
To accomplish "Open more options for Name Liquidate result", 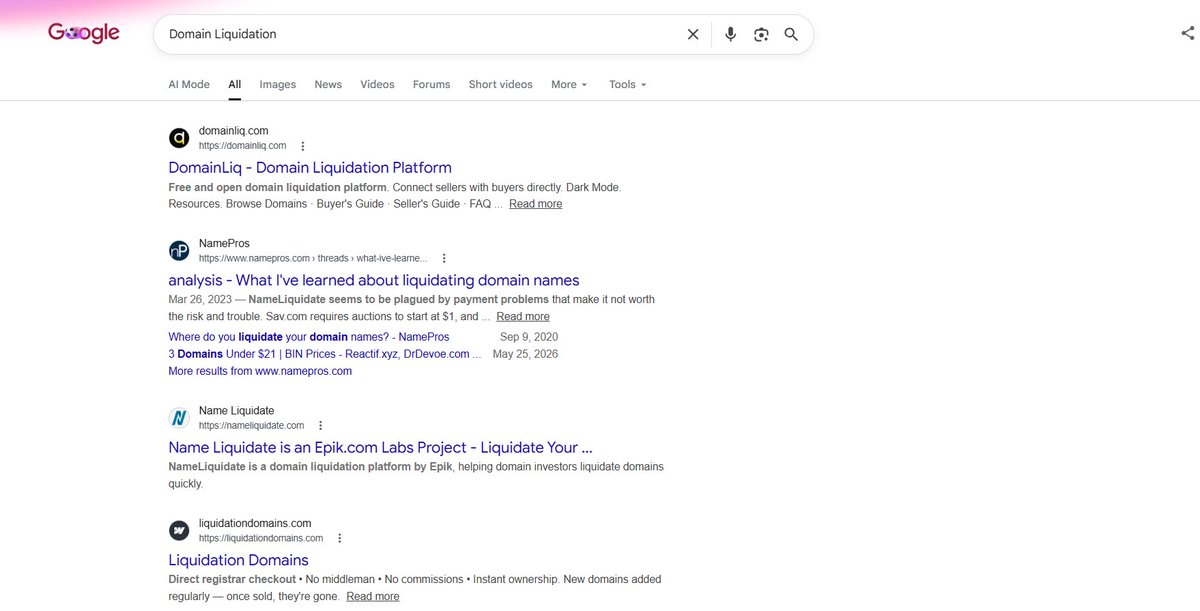I will pyautogui.click(x=321, y=426).
